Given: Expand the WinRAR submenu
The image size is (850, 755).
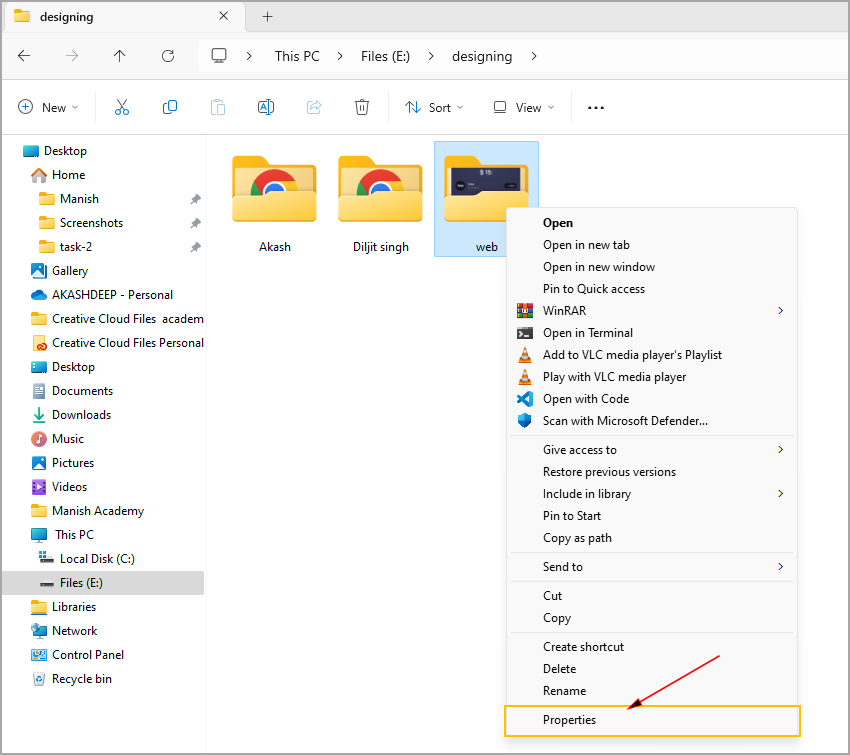Looking at the screenshot, I should pyautogui.click(x=652, y=311).
